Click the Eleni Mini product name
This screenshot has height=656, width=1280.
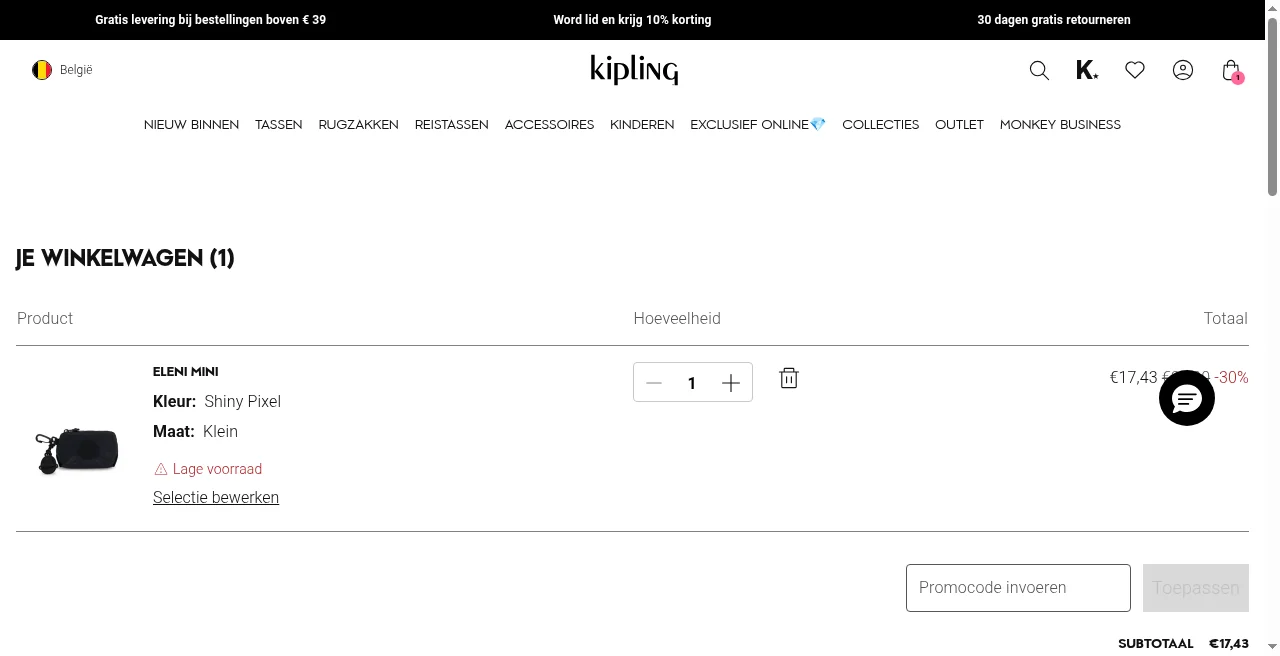point(186,371)
